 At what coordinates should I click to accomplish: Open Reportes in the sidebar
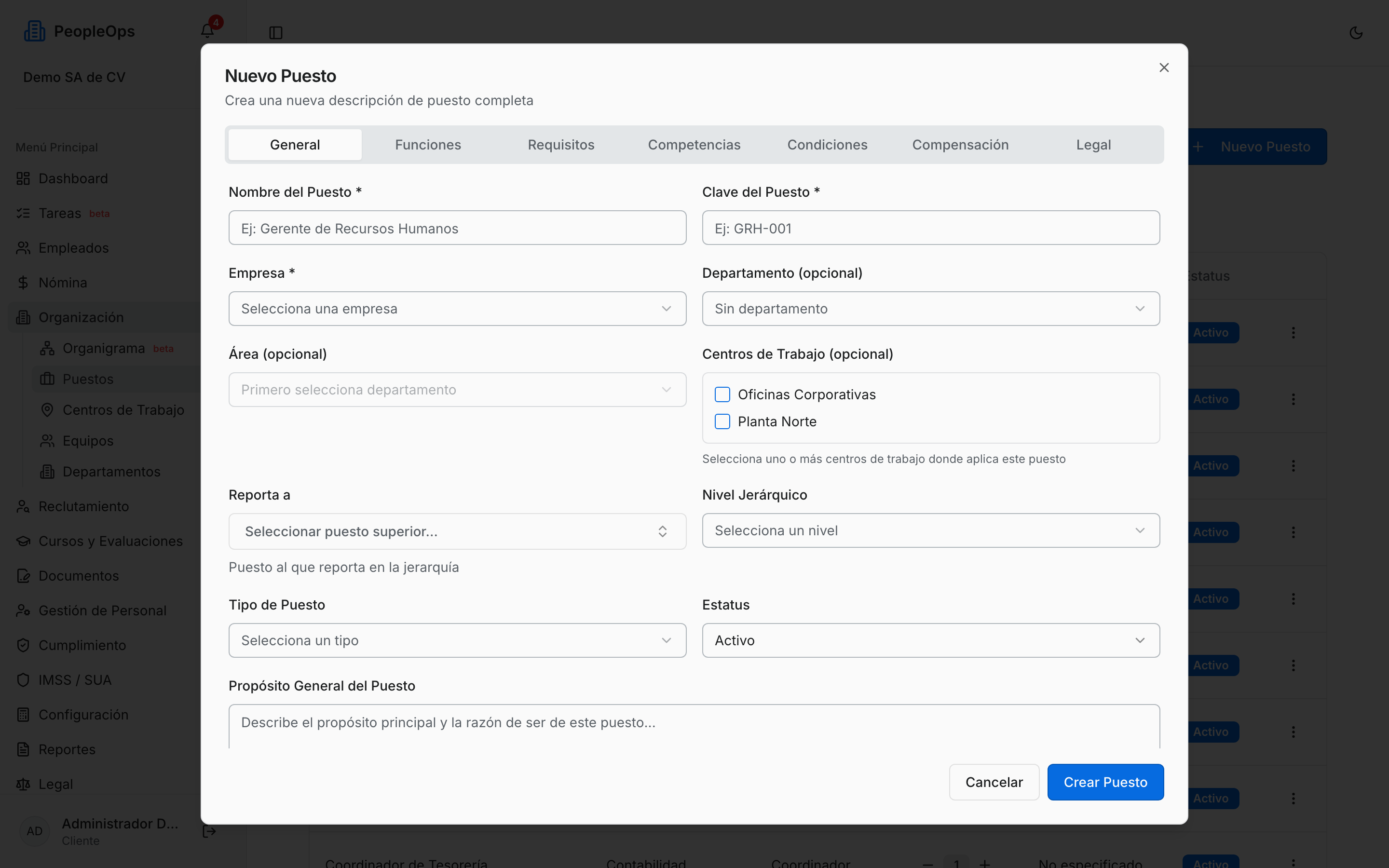(67, 749)
